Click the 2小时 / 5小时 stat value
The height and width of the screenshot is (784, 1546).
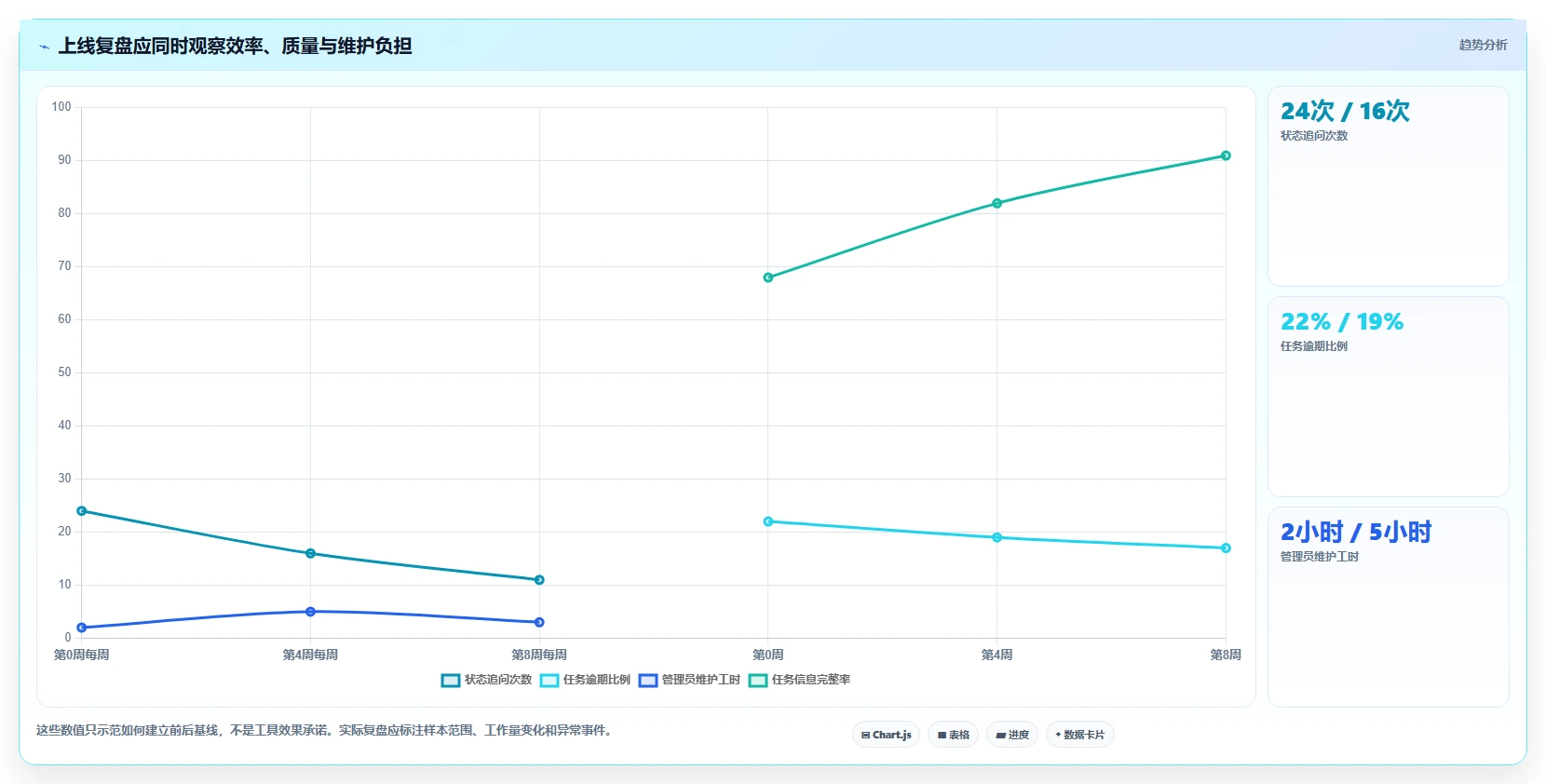coord(1356,533)
